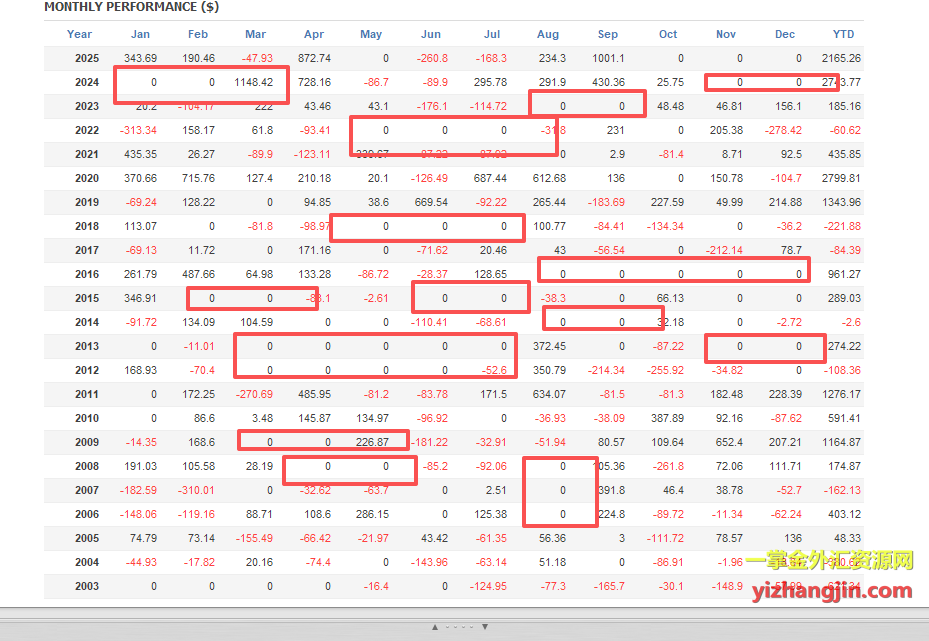Click the 2020 year row label
The width and height of the screenshot is (929, 641).
[x=87, y=178]
